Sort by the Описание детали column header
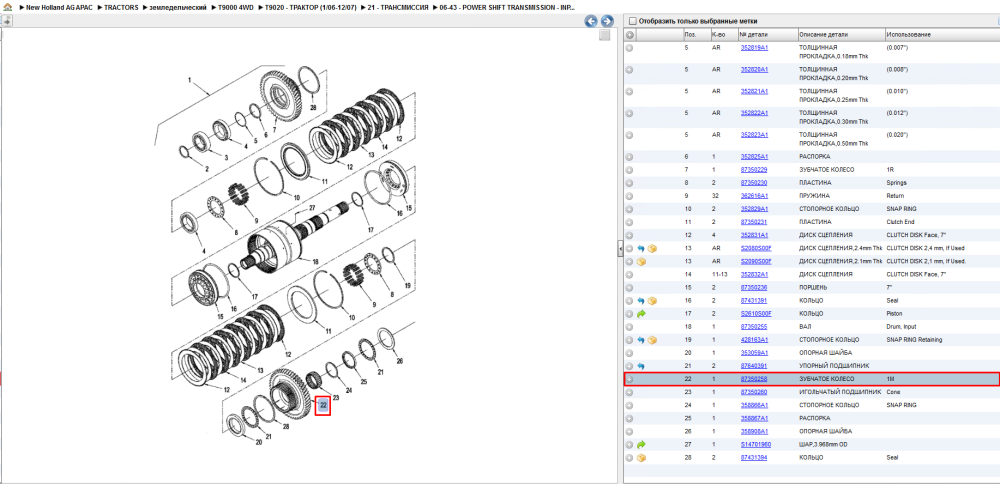 [x=841, y=34]
